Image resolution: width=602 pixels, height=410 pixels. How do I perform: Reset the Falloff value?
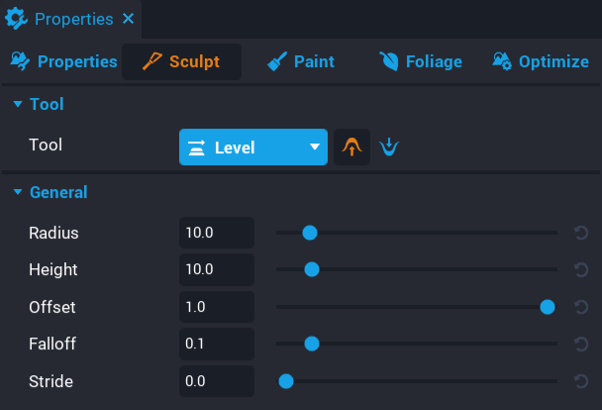click(581, 344)
